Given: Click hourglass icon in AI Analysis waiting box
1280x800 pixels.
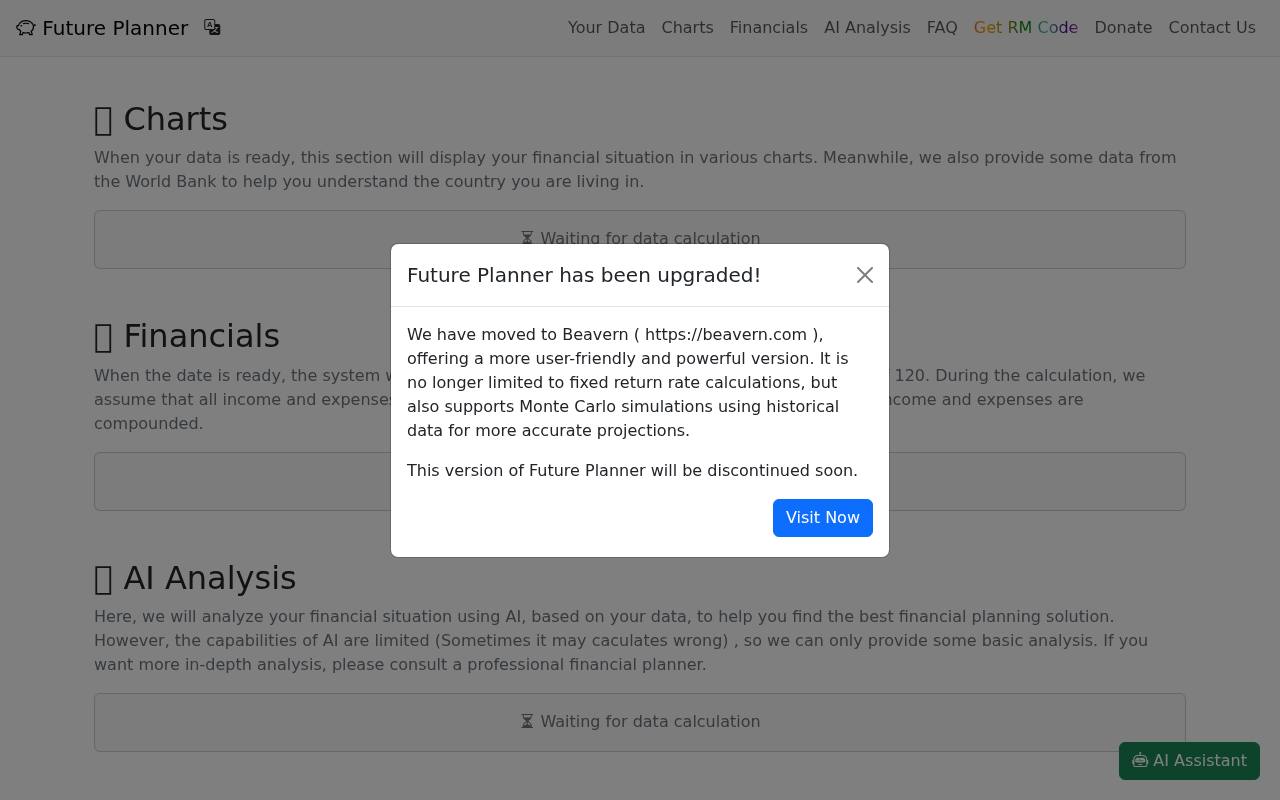Looking at the screenshot, I should click(527, 722).
